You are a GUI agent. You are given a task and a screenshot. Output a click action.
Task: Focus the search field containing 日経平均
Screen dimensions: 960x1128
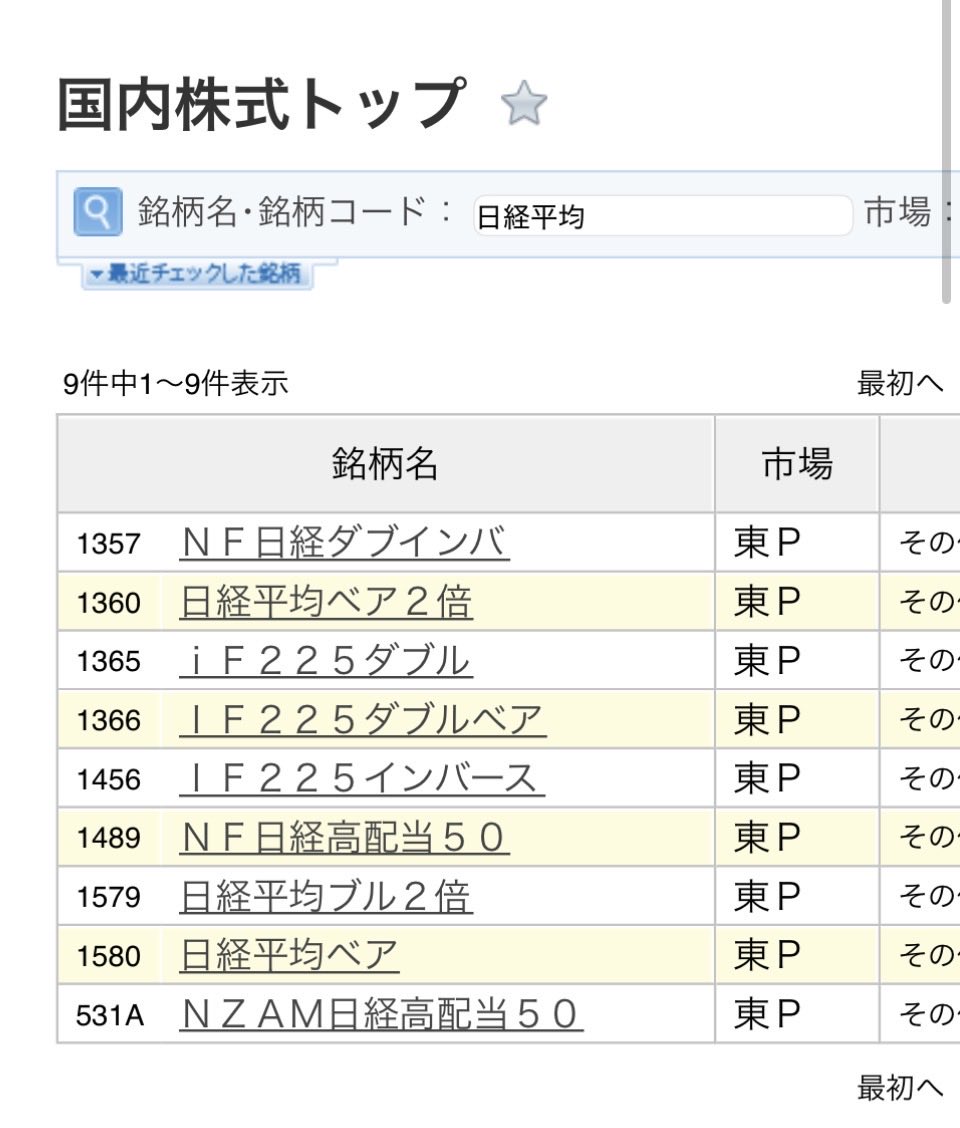pos(663,215)
